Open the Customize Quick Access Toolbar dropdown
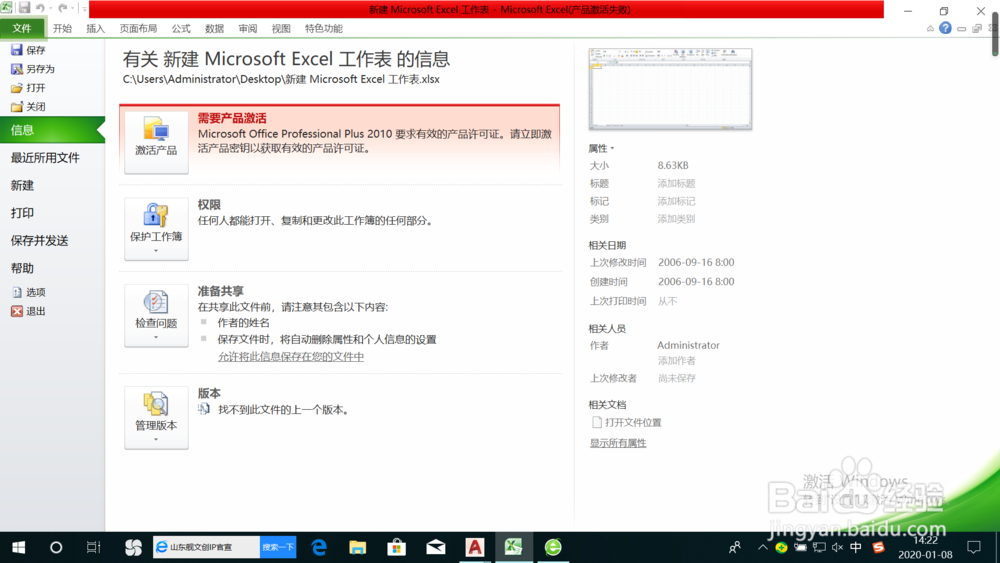The width and height of the screenshot is (1000, 563). coord(84,8)
